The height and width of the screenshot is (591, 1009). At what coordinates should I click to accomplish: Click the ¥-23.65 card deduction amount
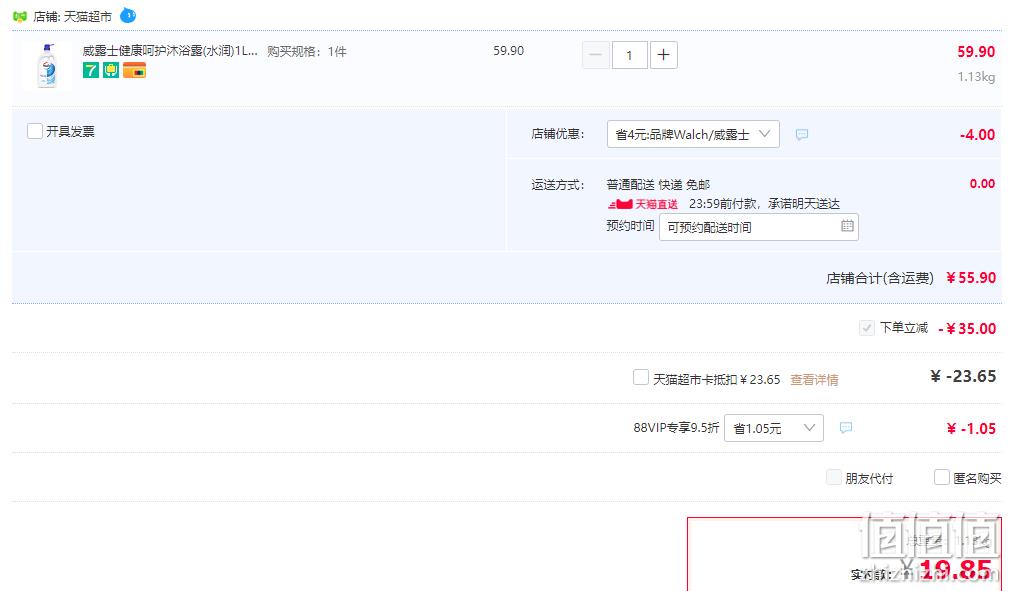[x=963, y=376]
